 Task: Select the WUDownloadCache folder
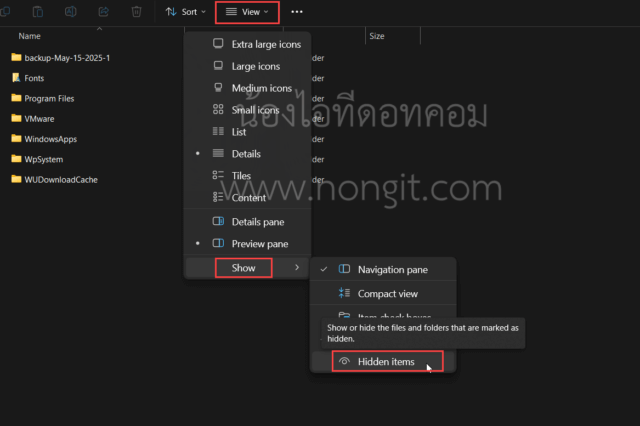coord(54,180)
